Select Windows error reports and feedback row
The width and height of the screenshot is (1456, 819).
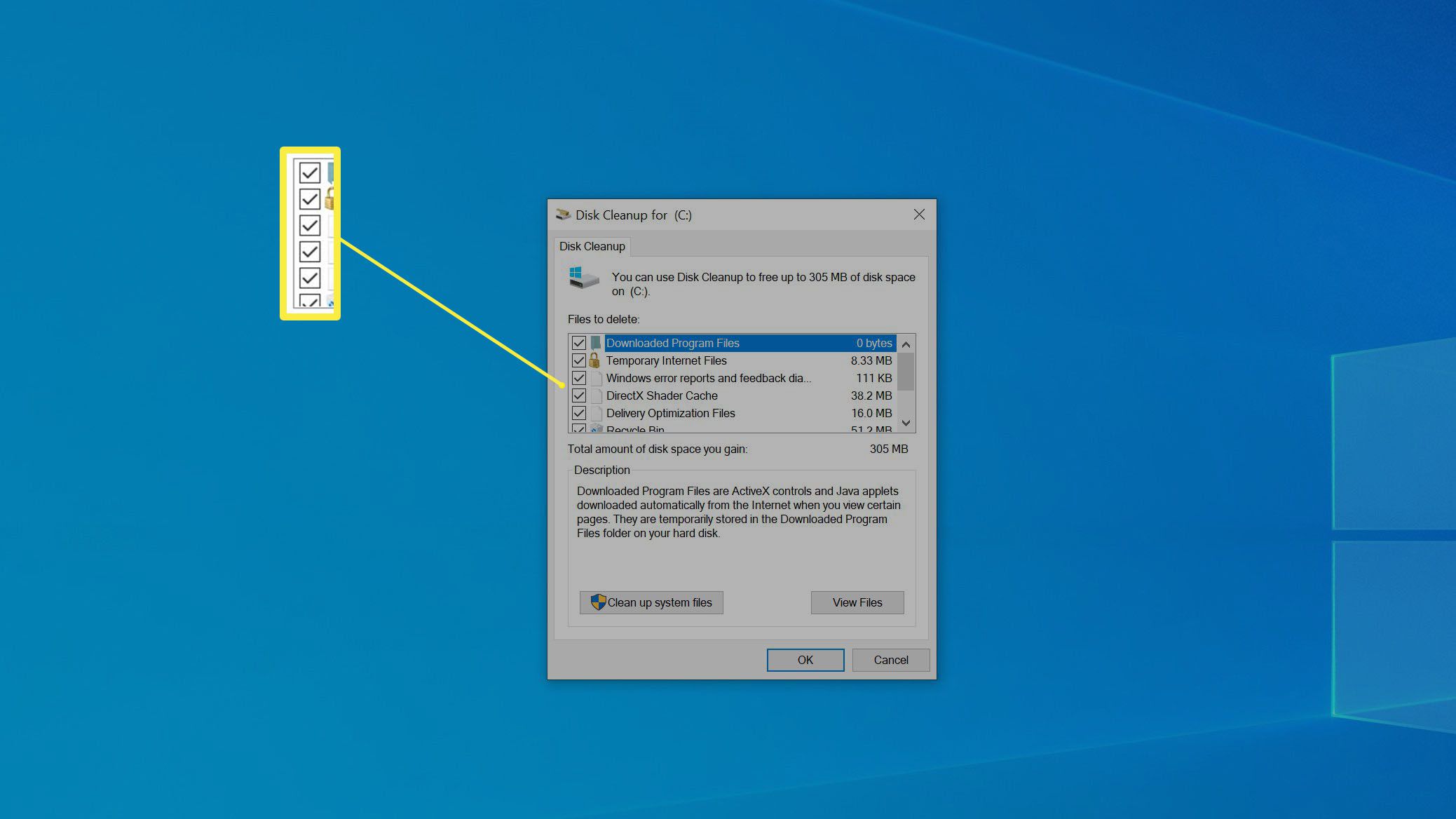[733, 378]
